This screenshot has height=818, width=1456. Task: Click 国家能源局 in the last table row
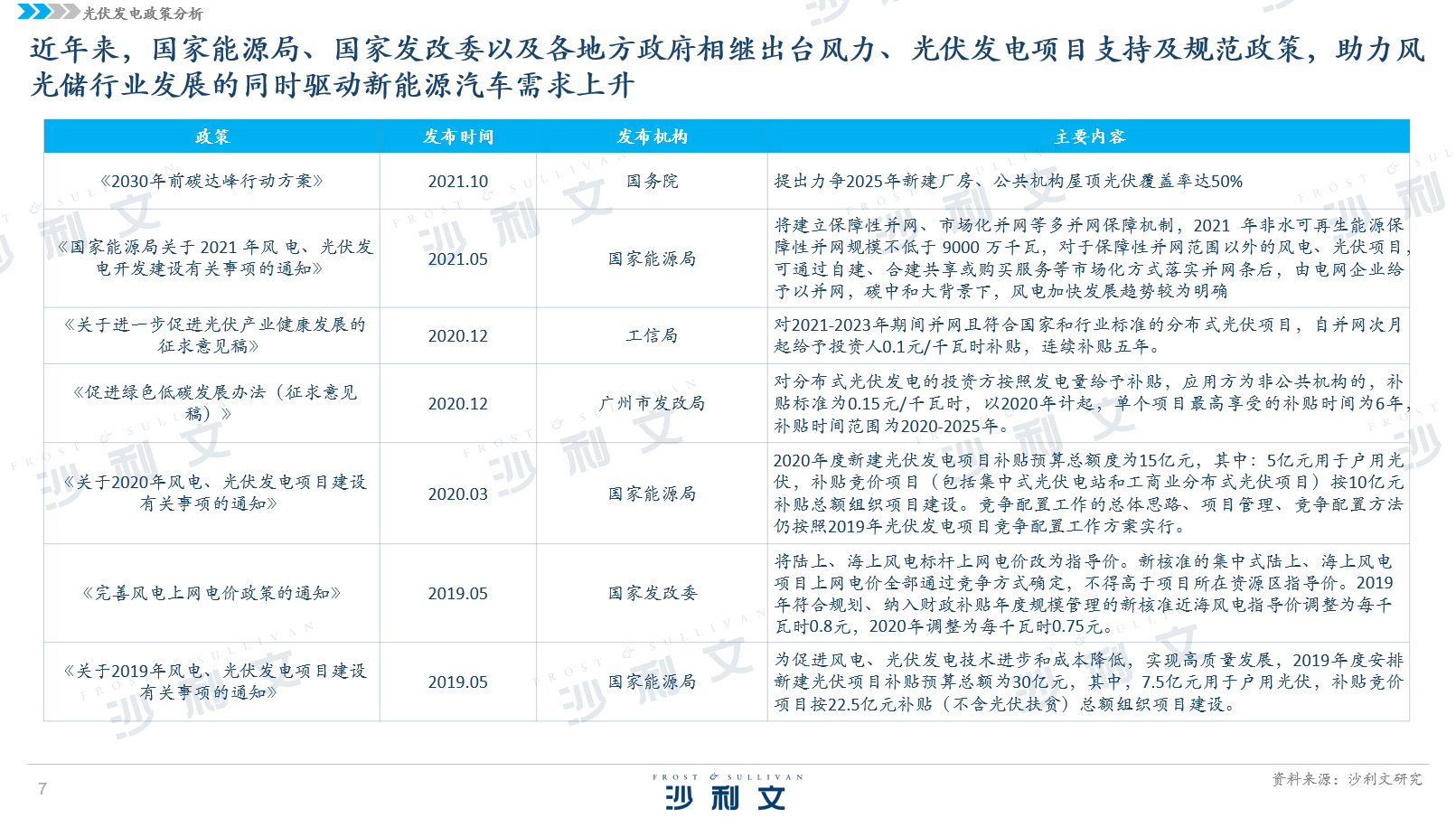pos(653,682)
